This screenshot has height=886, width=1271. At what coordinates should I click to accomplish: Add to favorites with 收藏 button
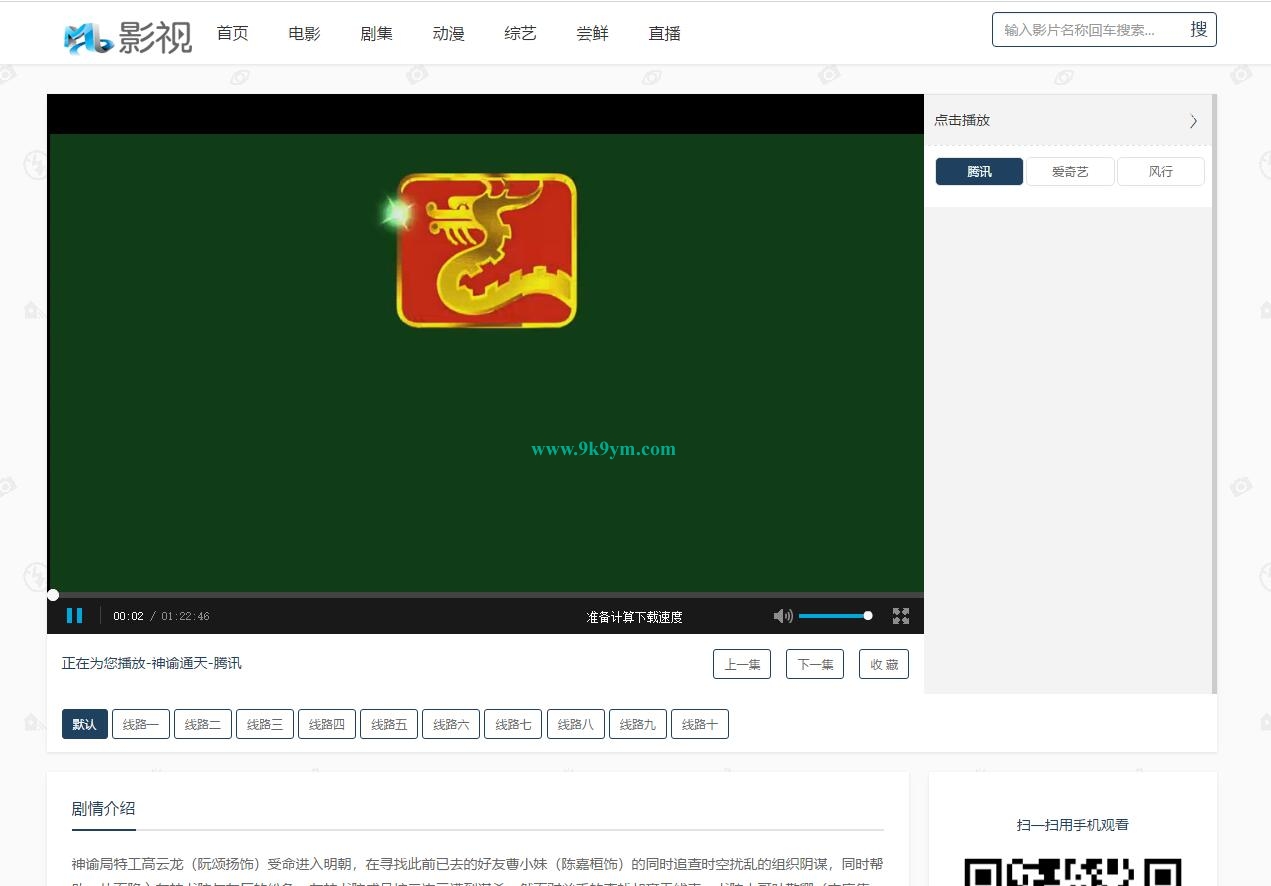tap(883, 664)
